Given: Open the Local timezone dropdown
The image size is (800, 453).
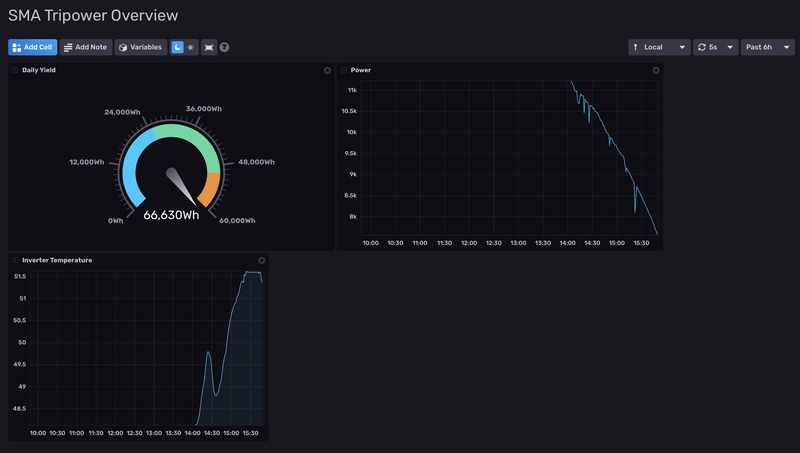Looking at the screenshot, I should 659,47.
